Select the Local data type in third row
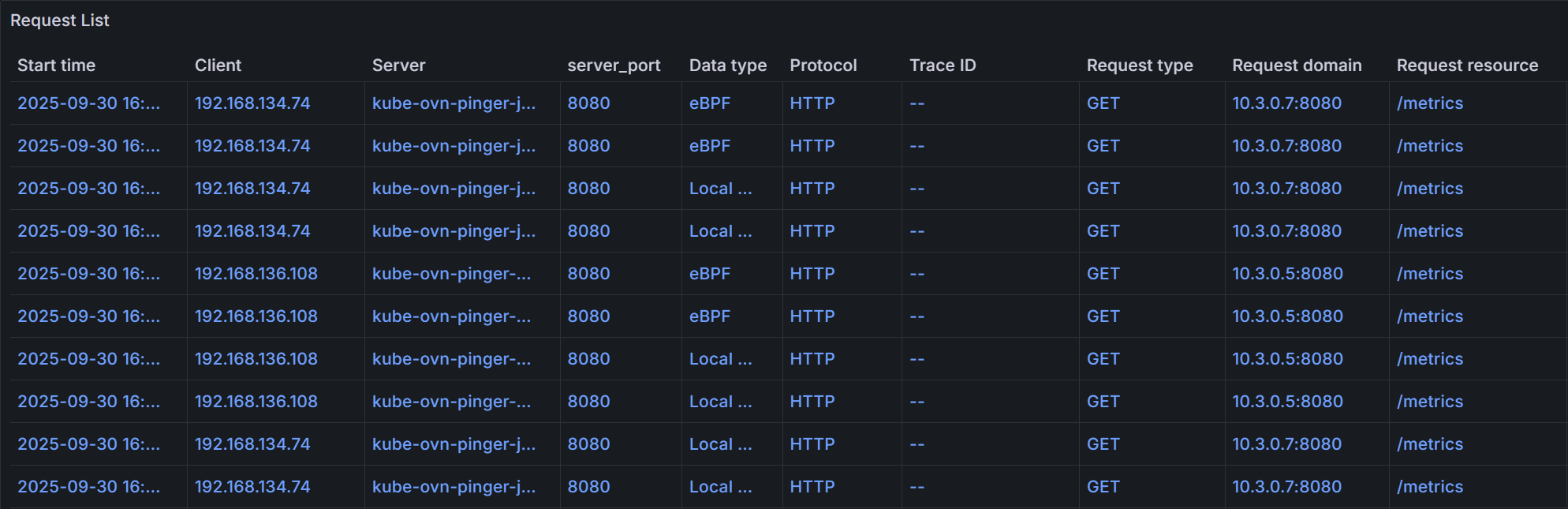The image size is (1568, 509). (720, 189)
